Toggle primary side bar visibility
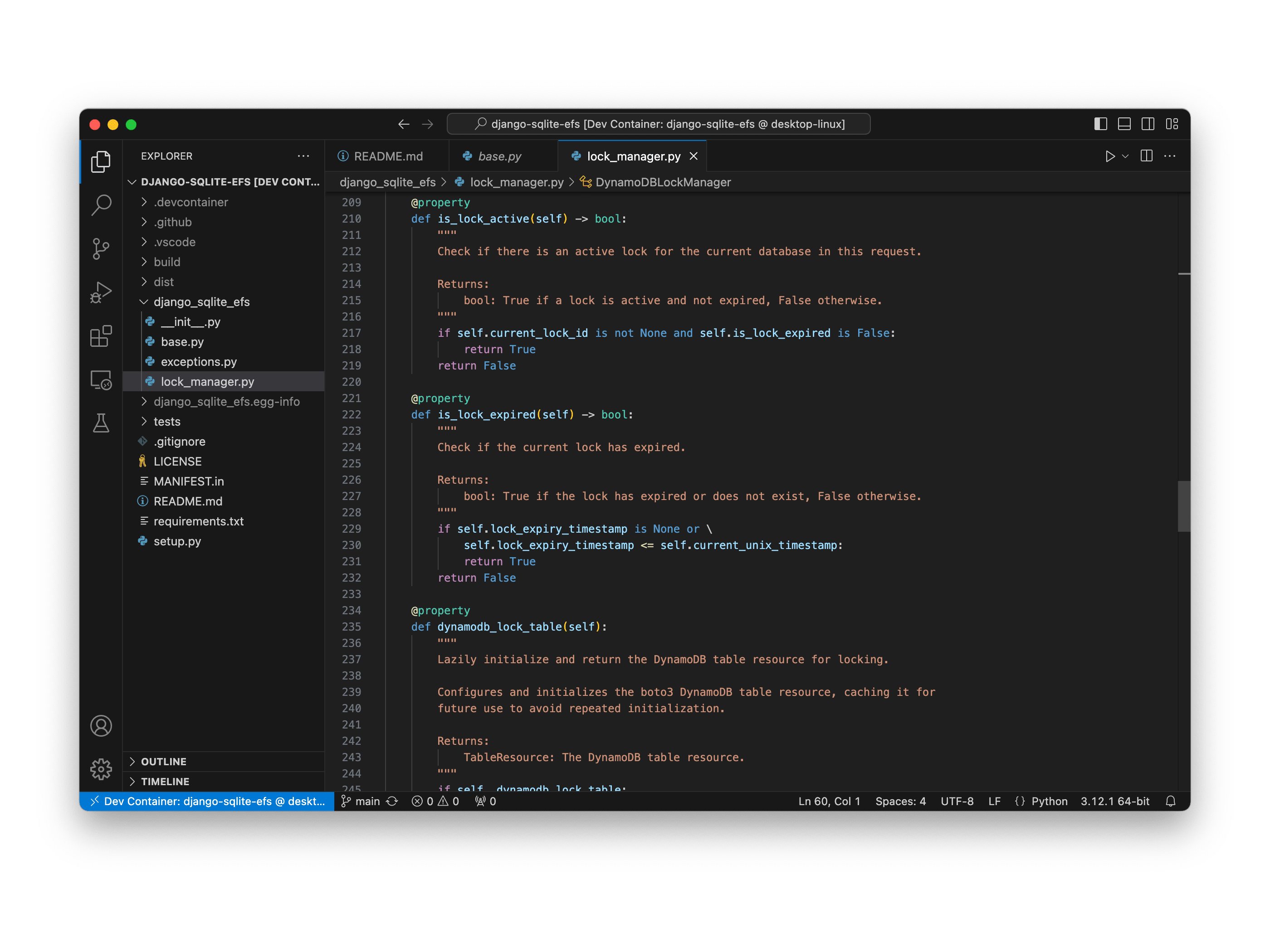The height and width of the screenshot is (952, 1270). coord(1101,124)
